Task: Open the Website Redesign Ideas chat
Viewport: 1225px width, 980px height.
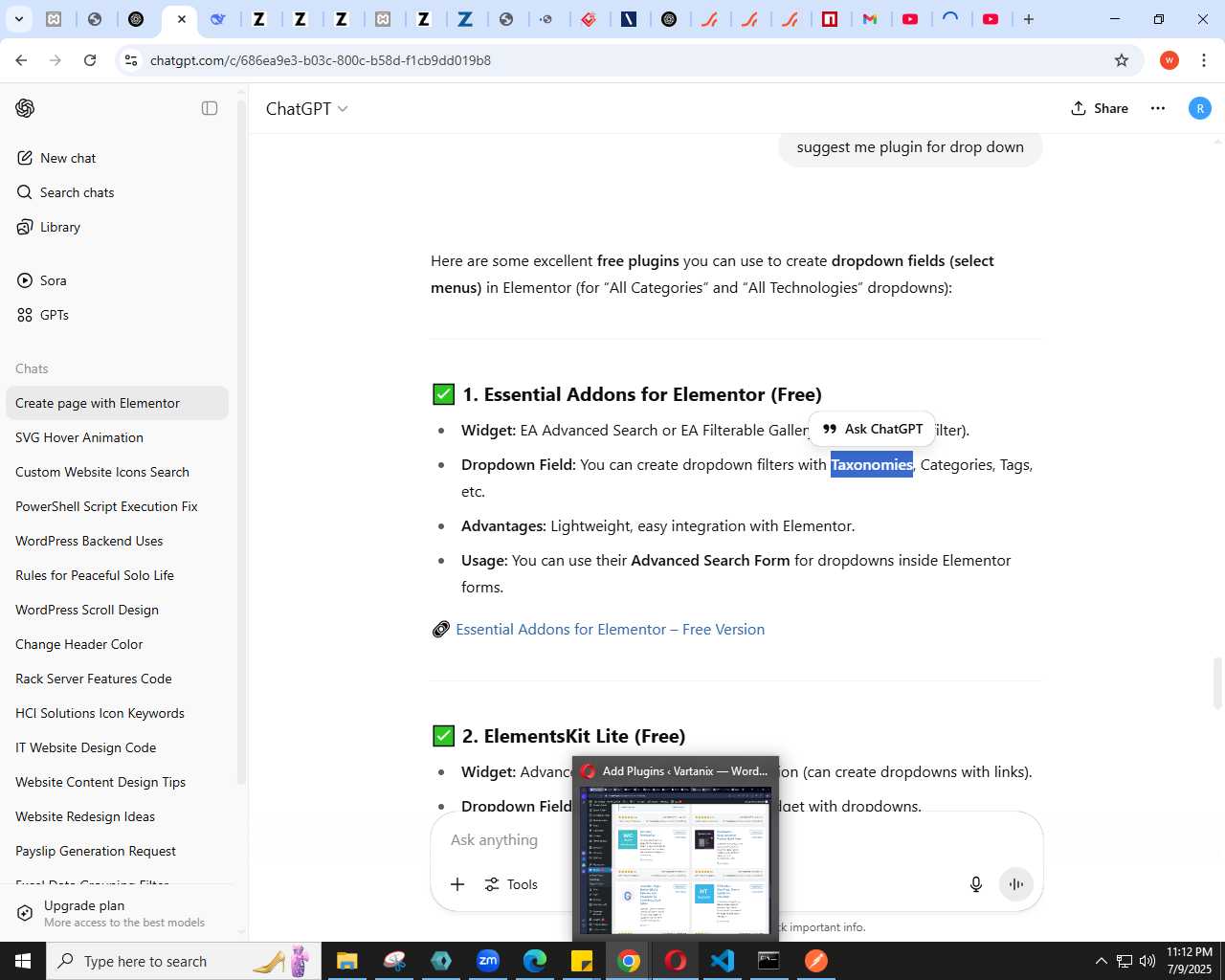Action: [x=117, y=816]
